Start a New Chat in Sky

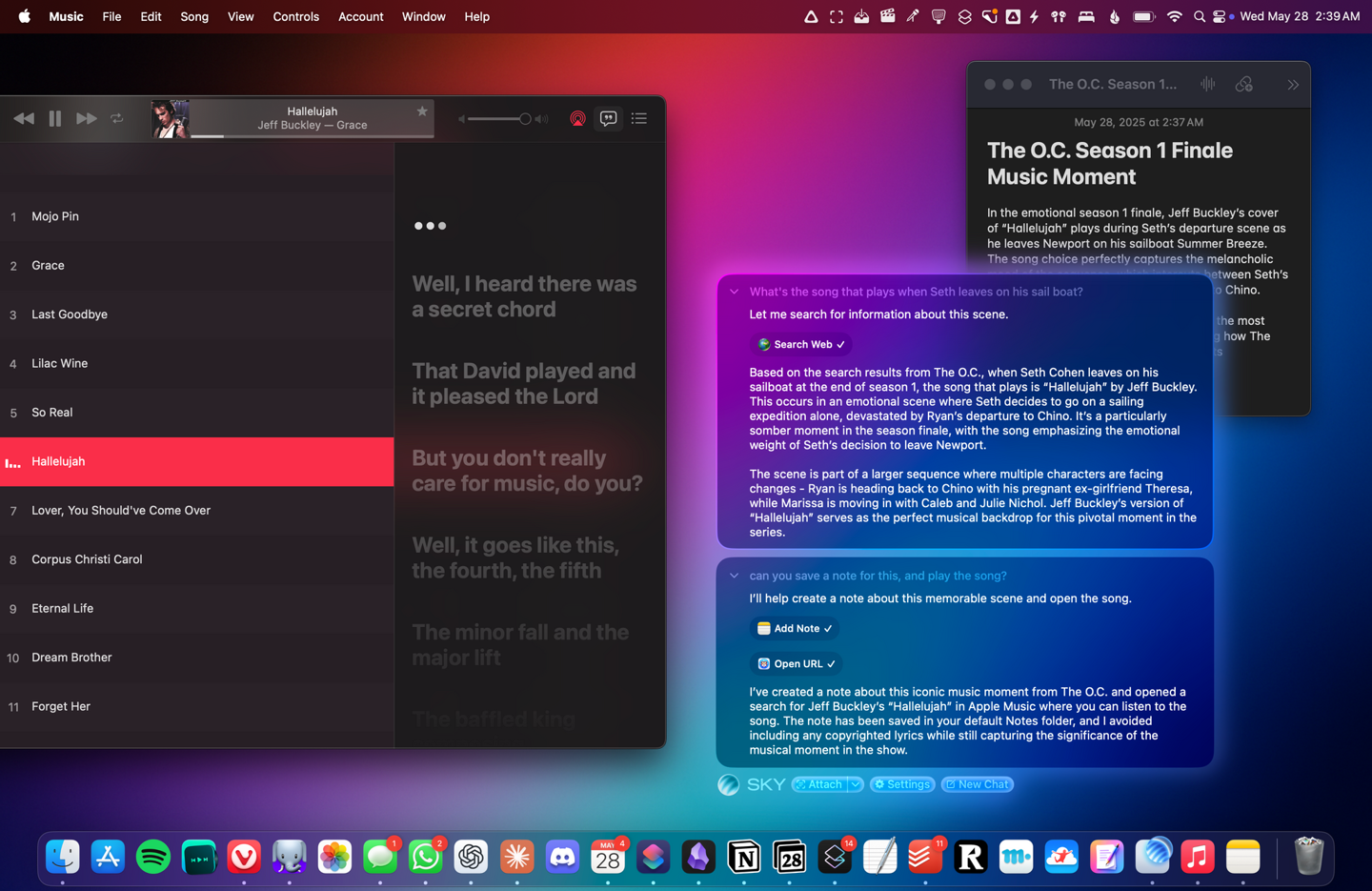(x=977, y=784)
